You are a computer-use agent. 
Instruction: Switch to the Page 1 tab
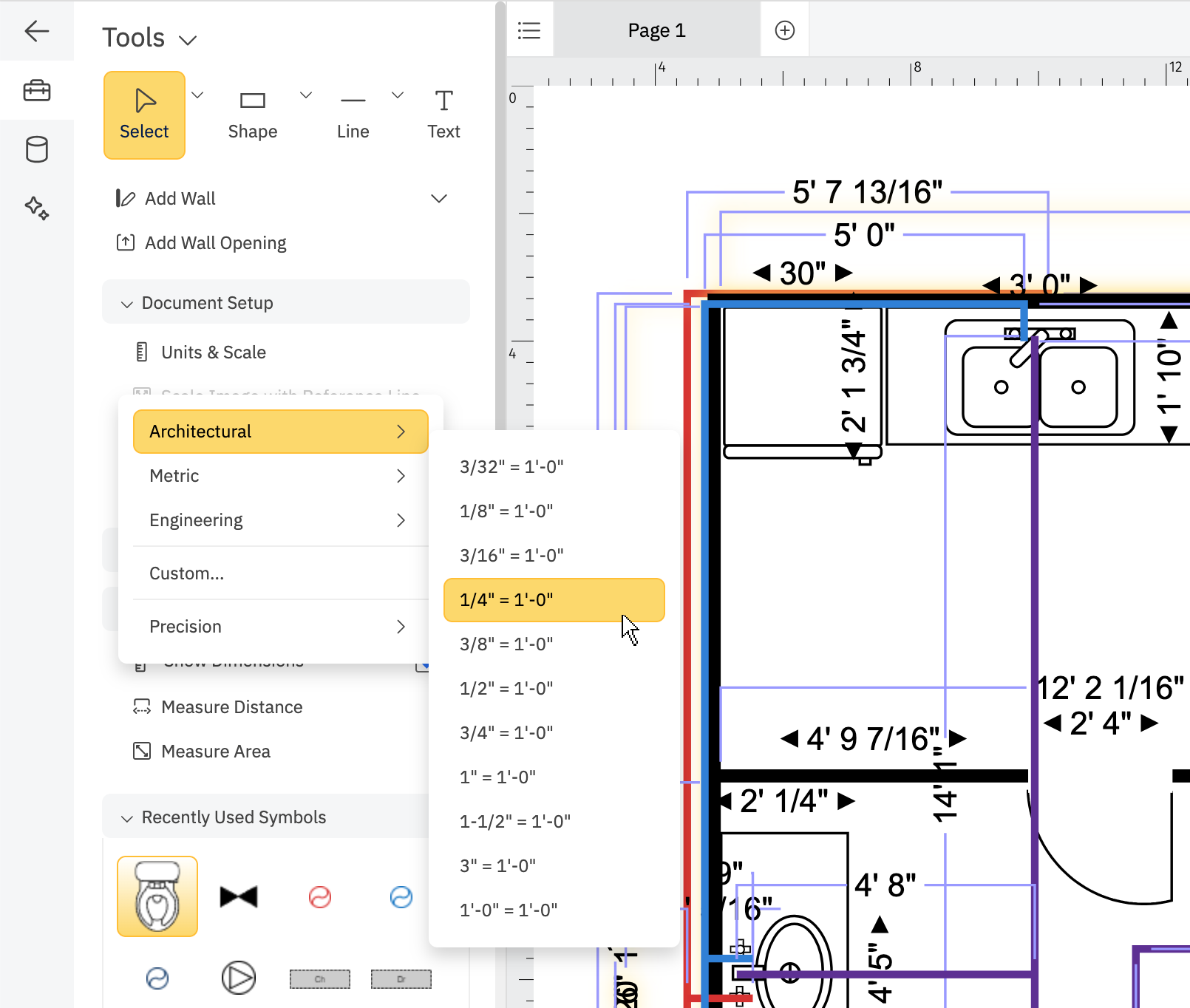point(656,30)
